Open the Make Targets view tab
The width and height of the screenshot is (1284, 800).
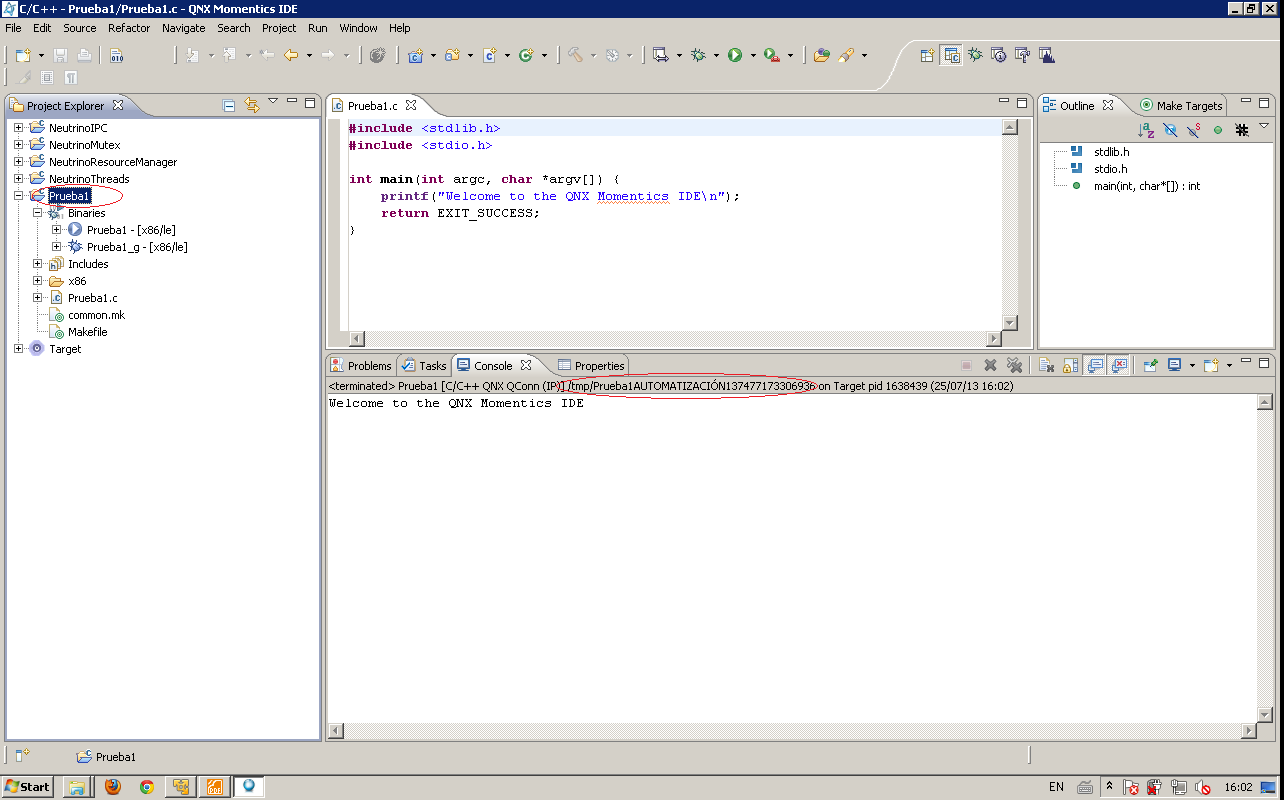[x=1181, y=105]
